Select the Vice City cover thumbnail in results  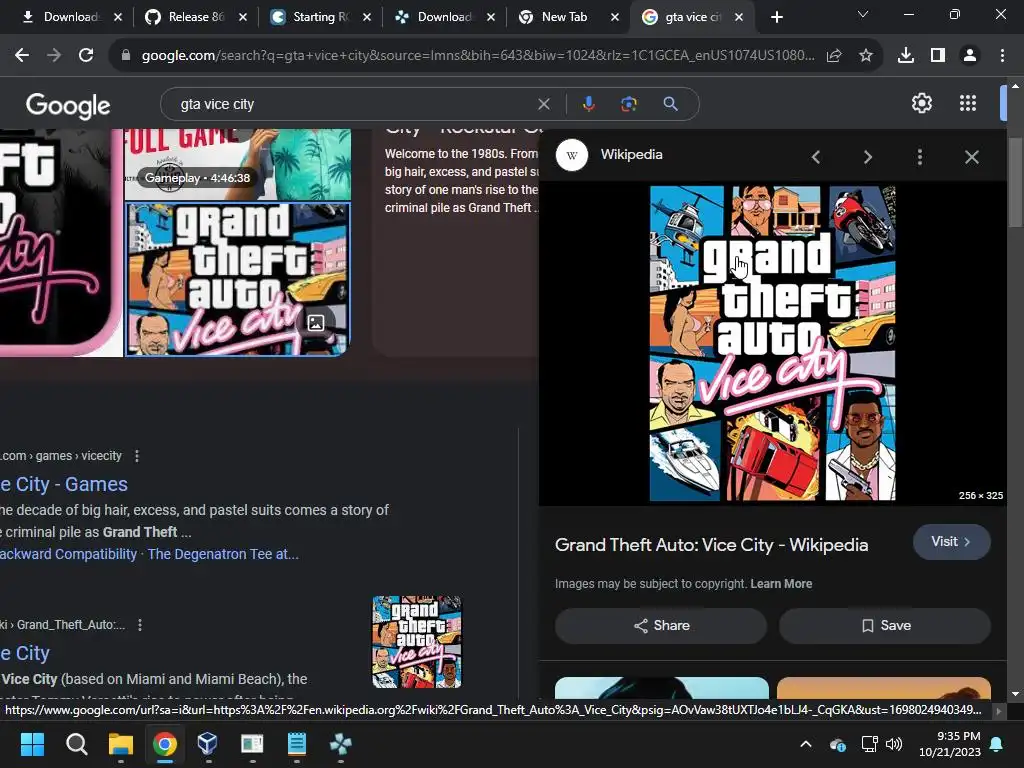pyautogui.click(x=238, y=280)
